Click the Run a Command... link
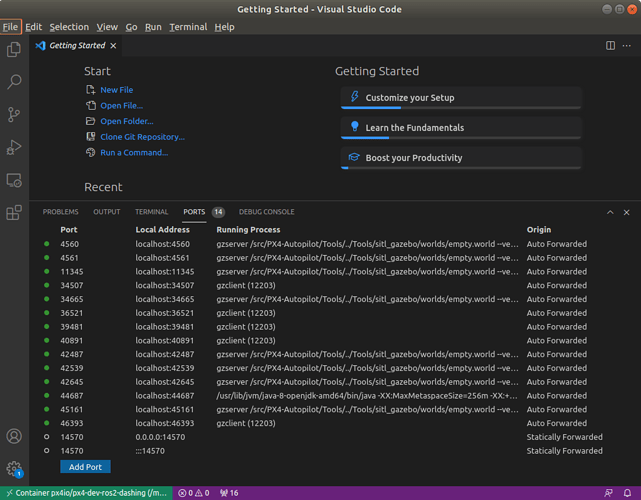Viewport: 641px width, 500px height. point(134,152)
